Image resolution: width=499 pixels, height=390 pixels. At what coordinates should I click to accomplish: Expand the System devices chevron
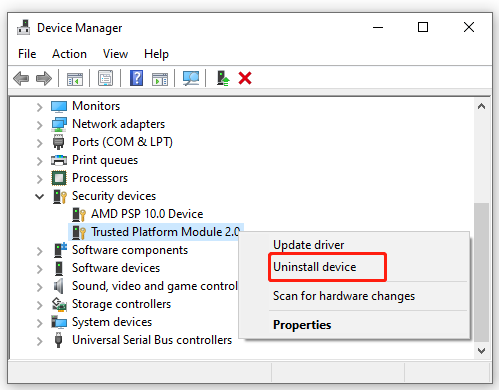coord(39,323)
